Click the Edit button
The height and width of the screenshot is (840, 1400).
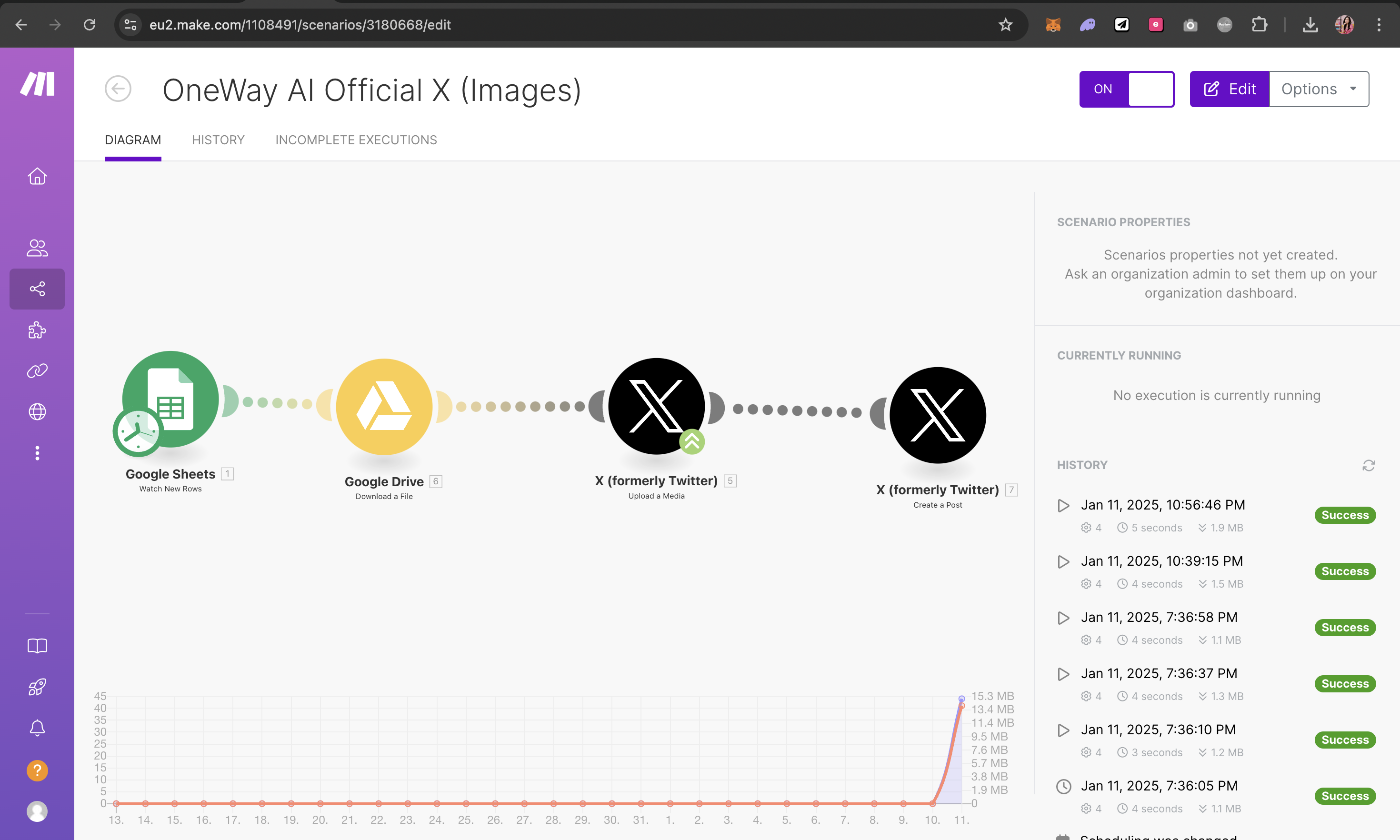[x=1229, y=89]
